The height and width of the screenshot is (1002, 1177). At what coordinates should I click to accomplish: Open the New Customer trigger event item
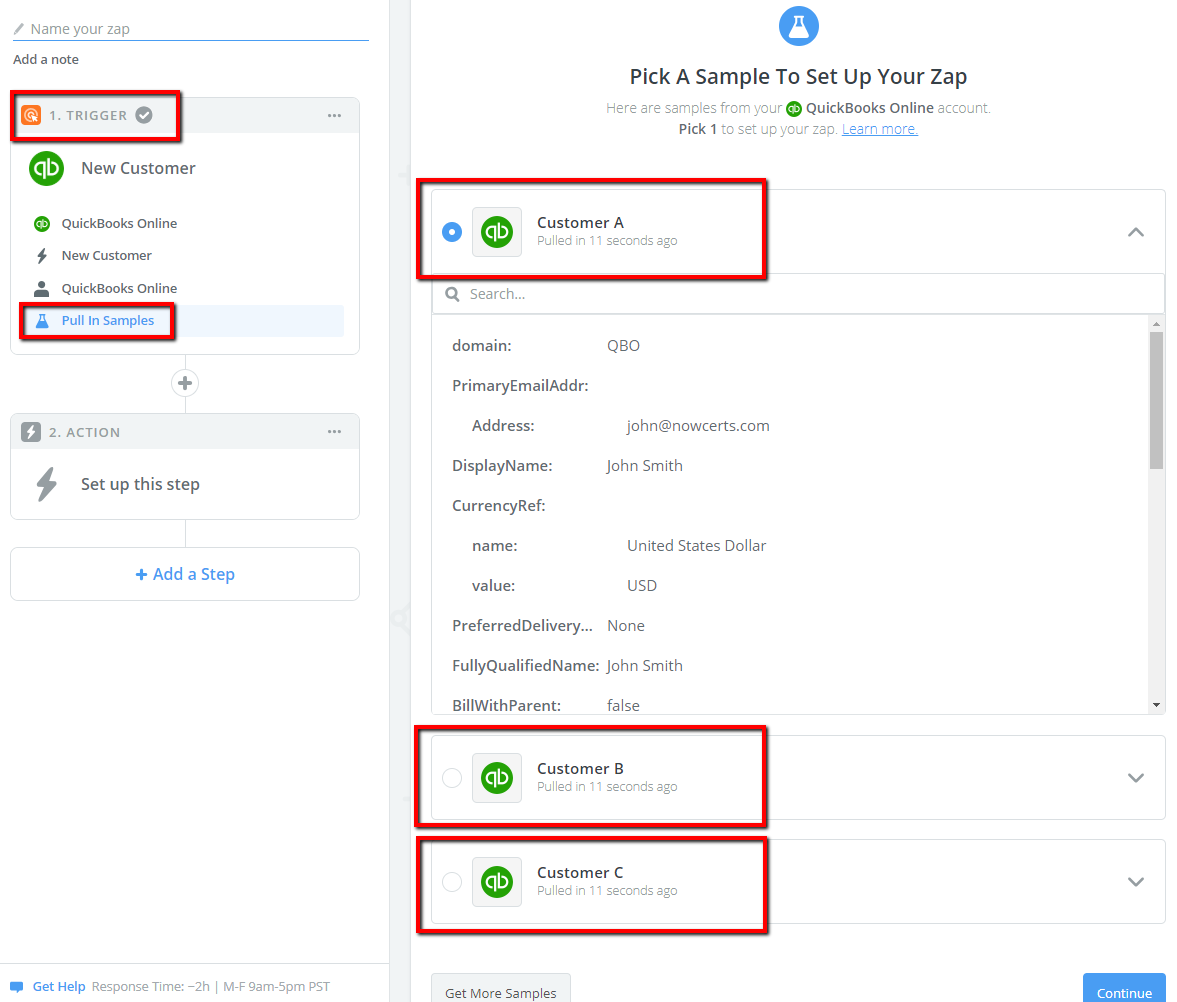[x=106, y=256]
